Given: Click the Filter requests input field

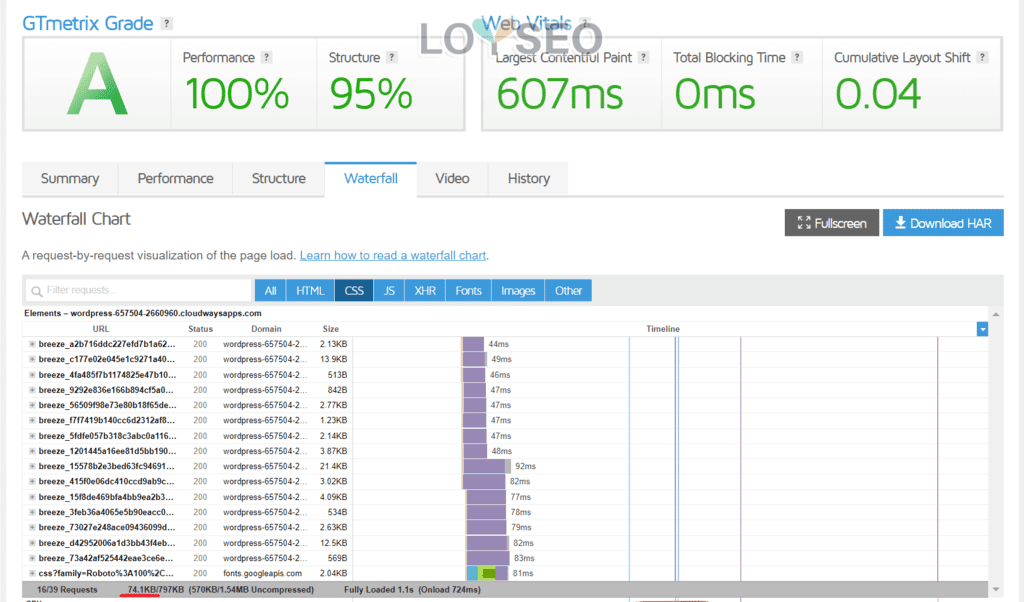Looking at the screenshot, I should pos(138,291).
